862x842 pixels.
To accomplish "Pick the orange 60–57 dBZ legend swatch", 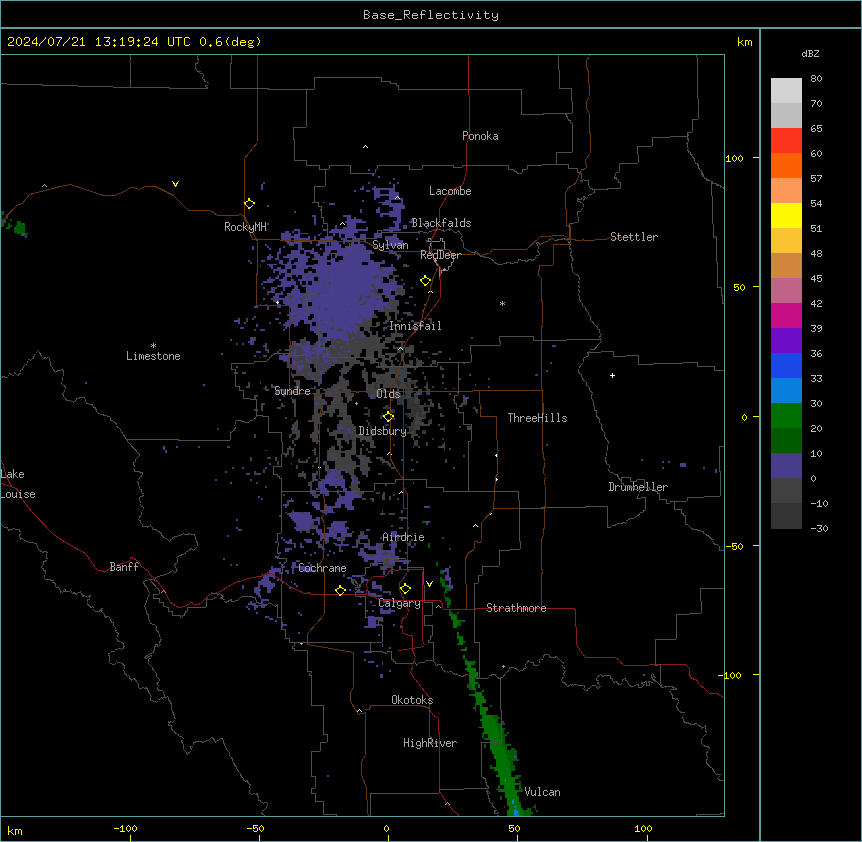I will click(786, 165).
